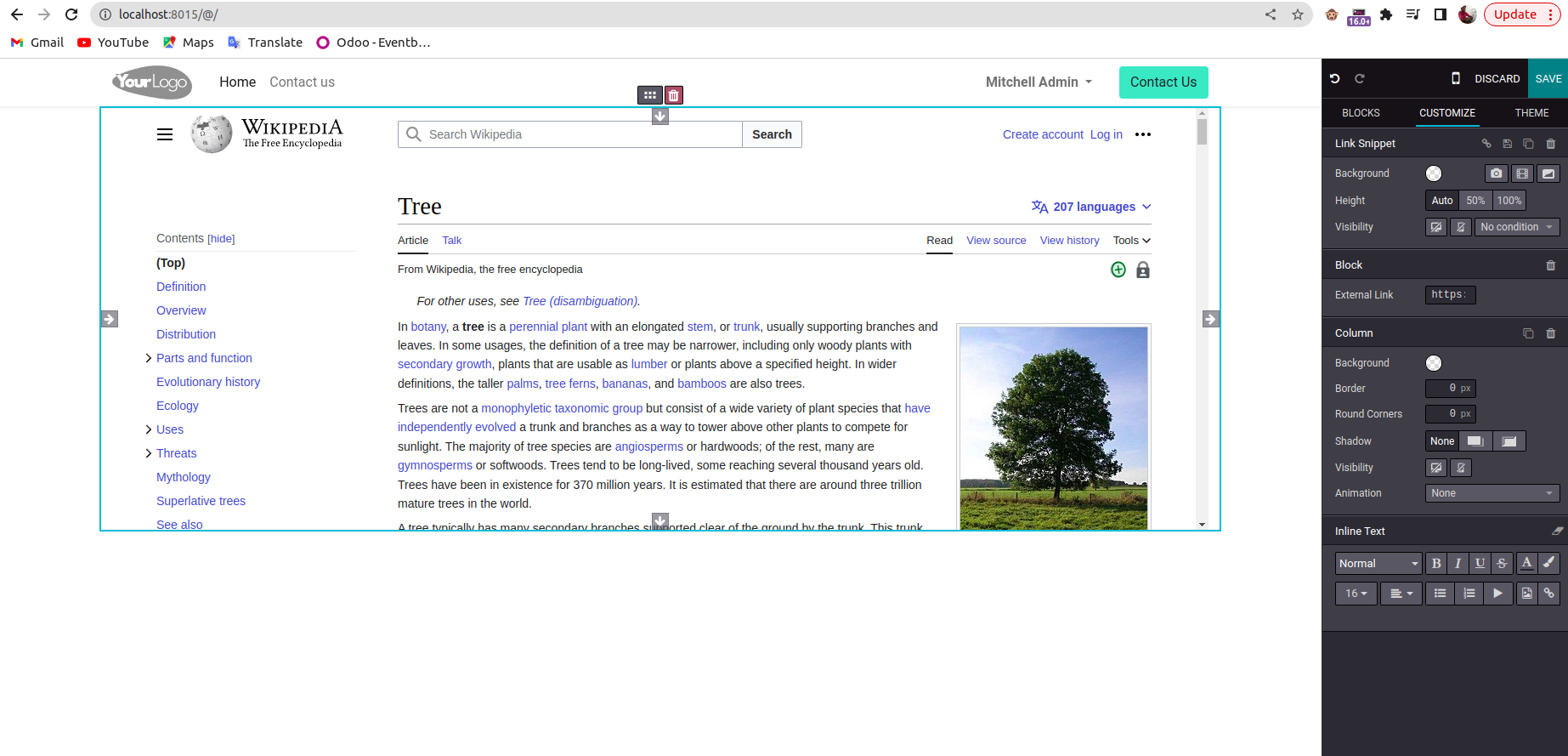Switch to the CUSTOMIZE tab
Viewport: 1568px width, 756px height.
point(1447,112)
